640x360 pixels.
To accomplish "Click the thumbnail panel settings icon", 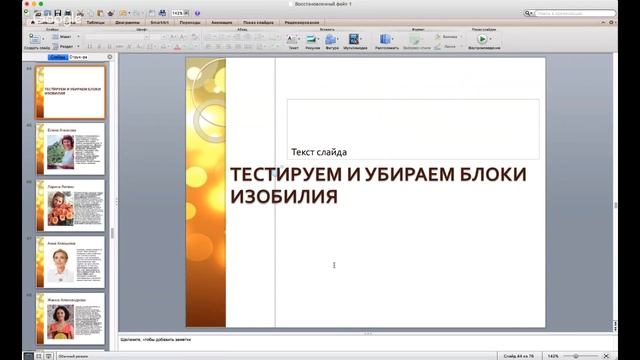I will click(109, 57).
